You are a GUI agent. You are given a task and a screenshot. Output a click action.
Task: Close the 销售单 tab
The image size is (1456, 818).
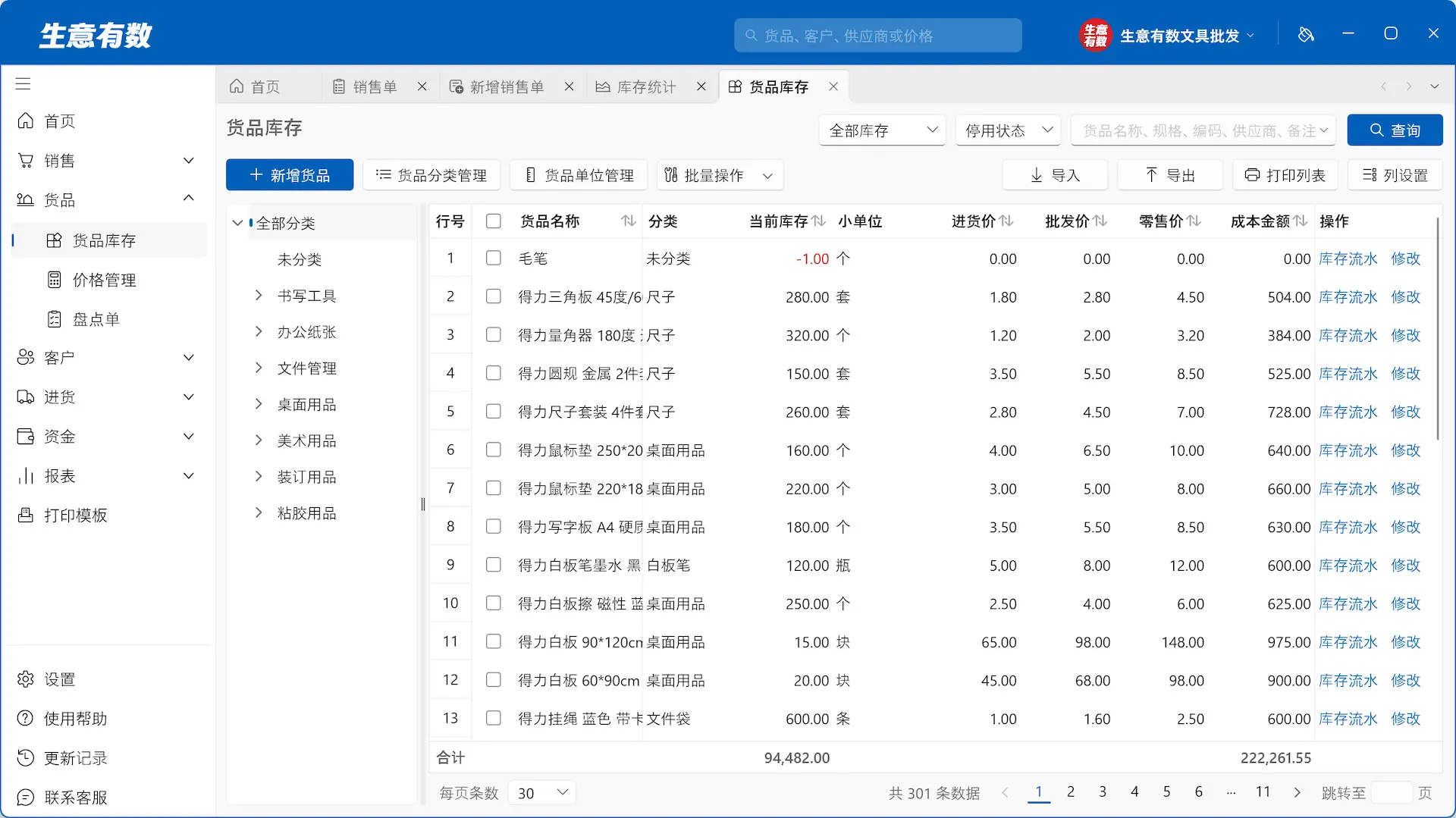pyautogui.click(x=422, y=87)
